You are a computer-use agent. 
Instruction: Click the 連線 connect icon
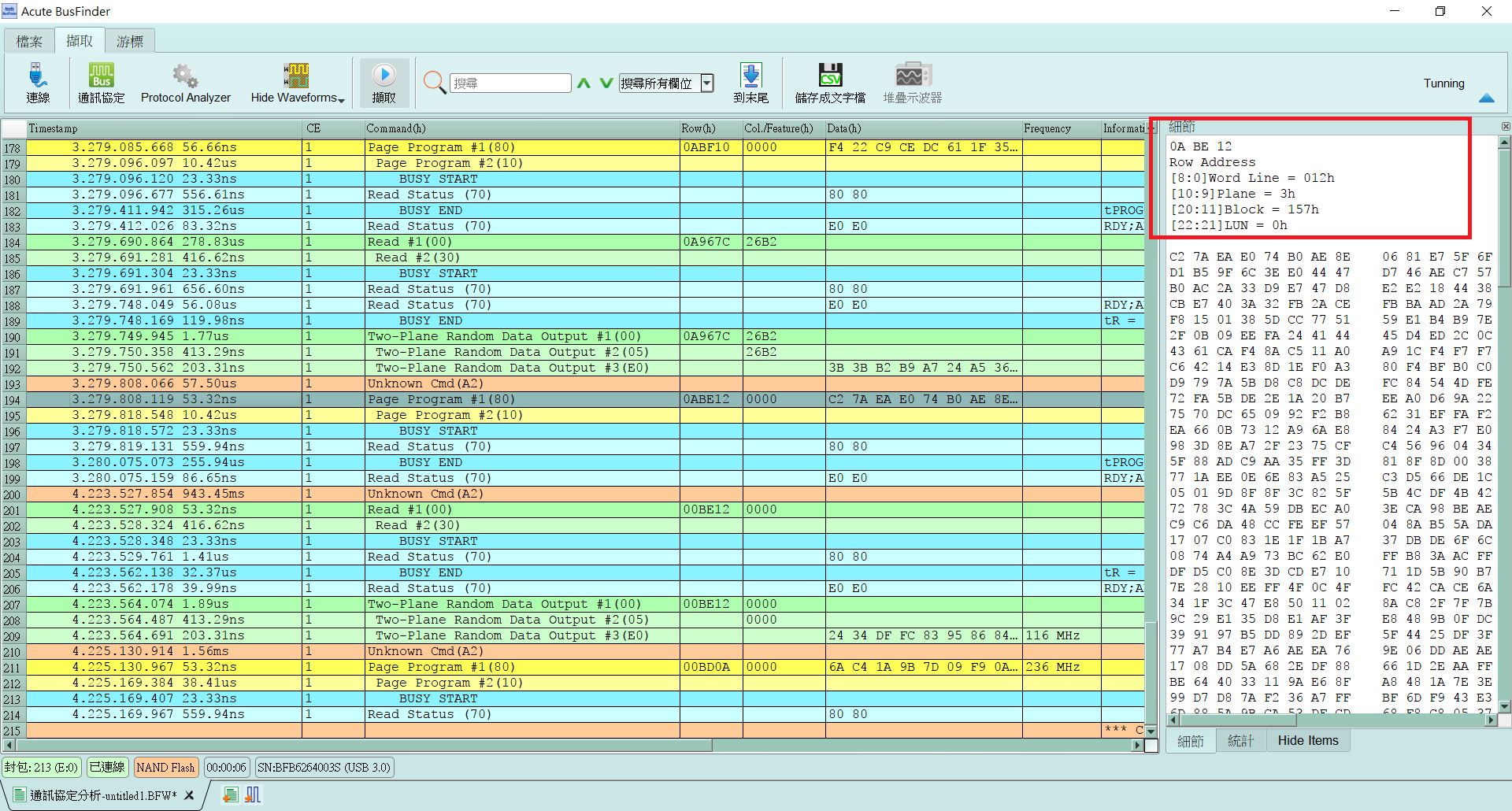pos(37,76)
